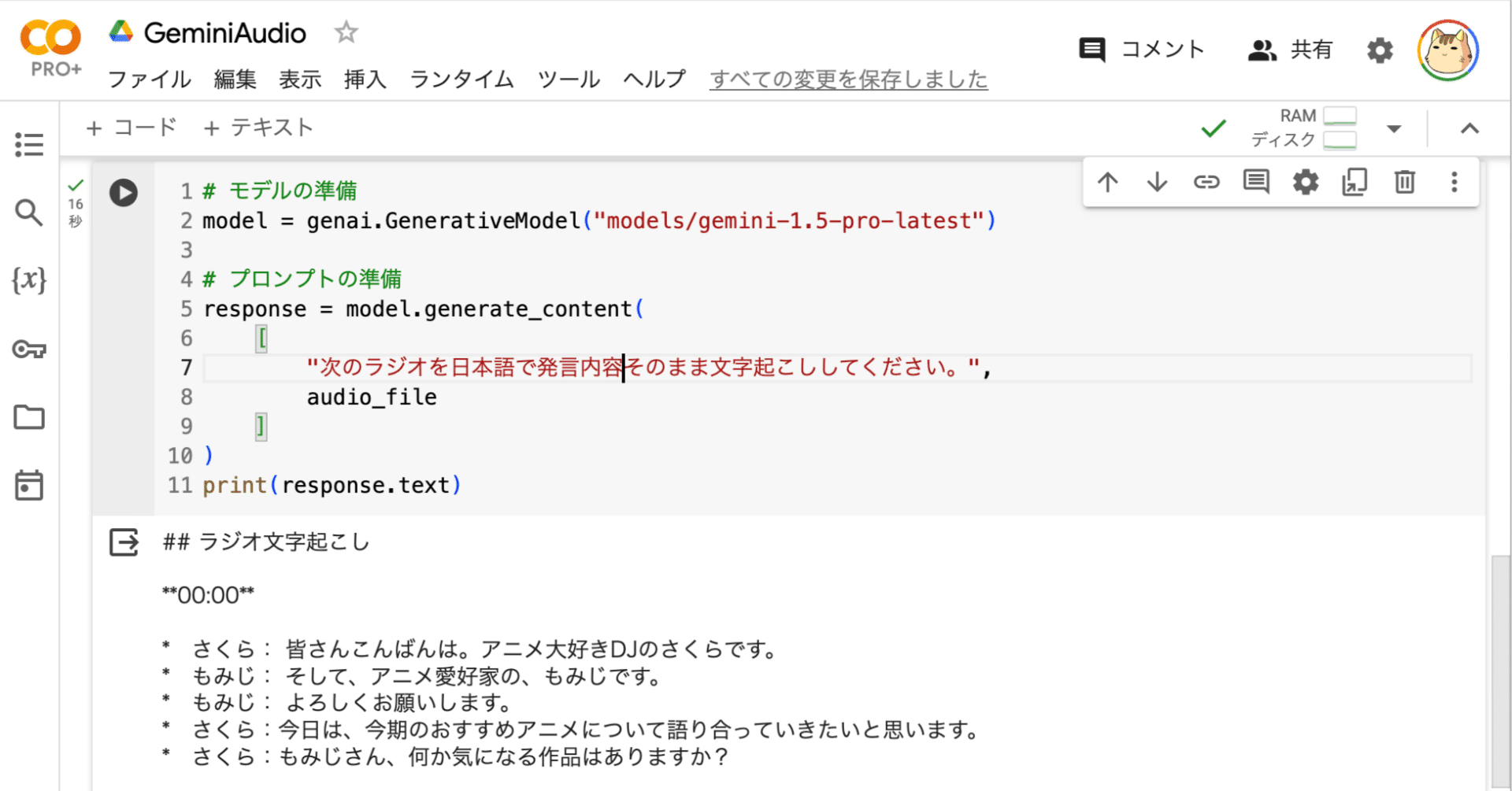This screenshot has height=791, width=1512.
Task: Open the secrets panel with key icon
Action: [29, 349]
